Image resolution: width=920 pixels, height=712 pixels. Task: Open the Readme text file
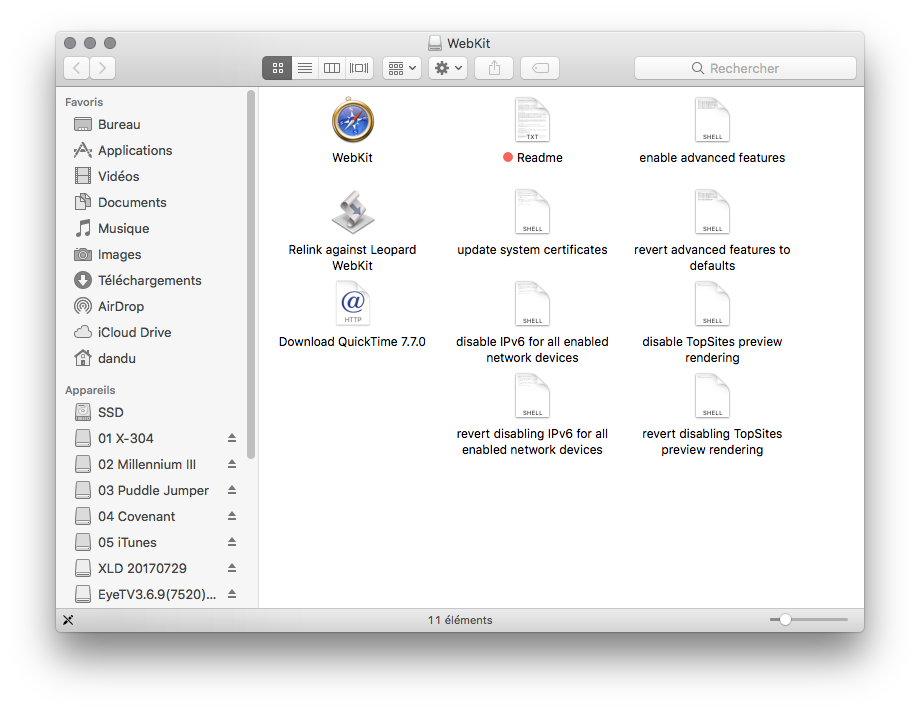[532, 120]
